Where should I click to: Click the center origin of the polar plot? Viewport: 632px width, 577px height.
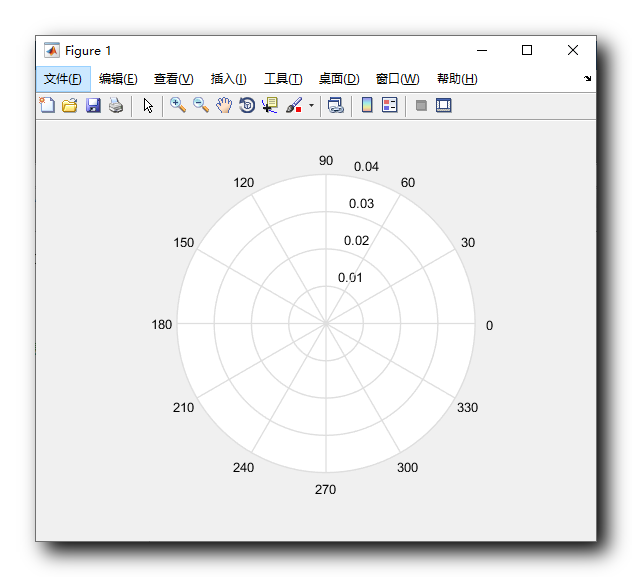pos(326,323)
